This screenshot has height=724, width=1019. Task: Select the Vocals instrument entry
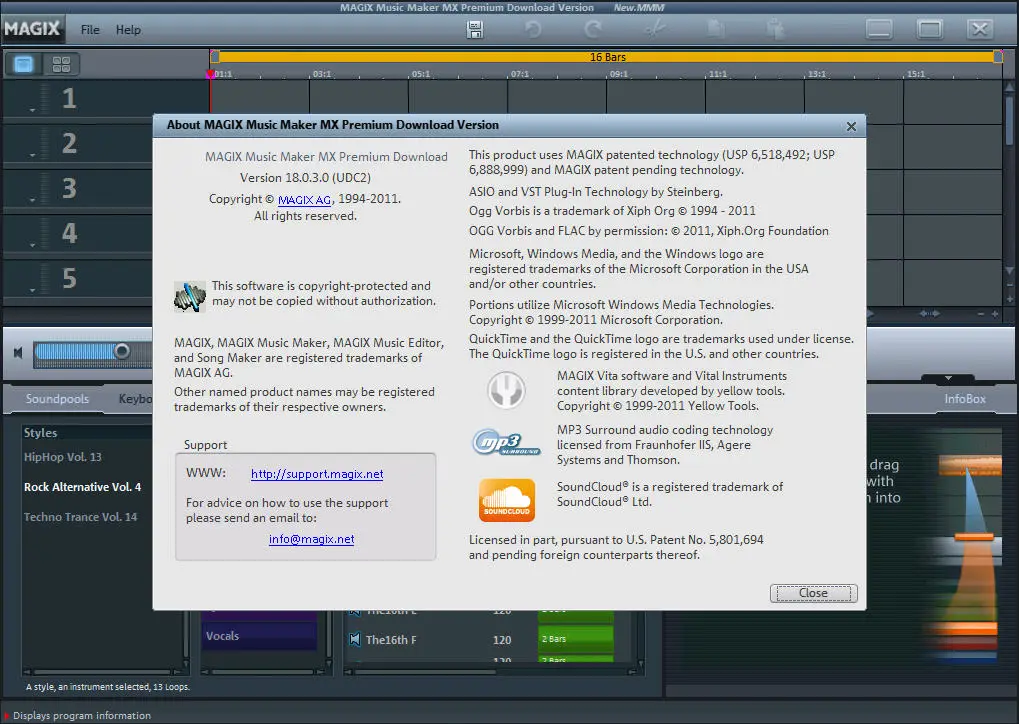click(259, 636)
